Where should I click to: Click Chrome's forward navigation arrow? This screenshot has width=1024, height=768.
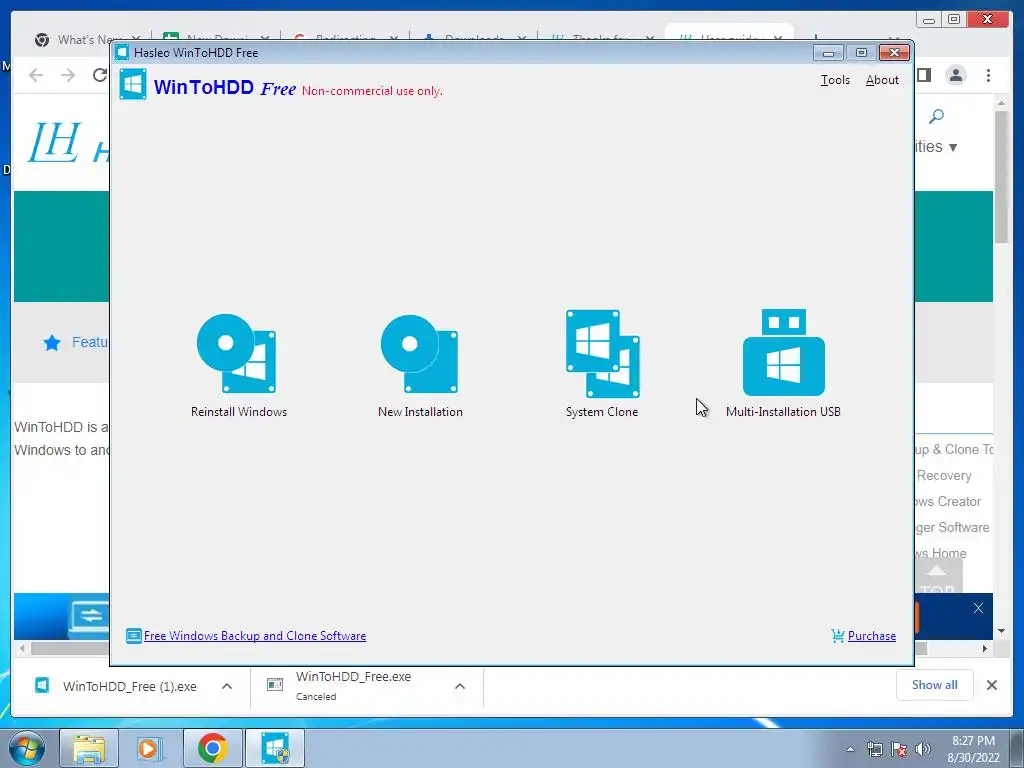68,75
